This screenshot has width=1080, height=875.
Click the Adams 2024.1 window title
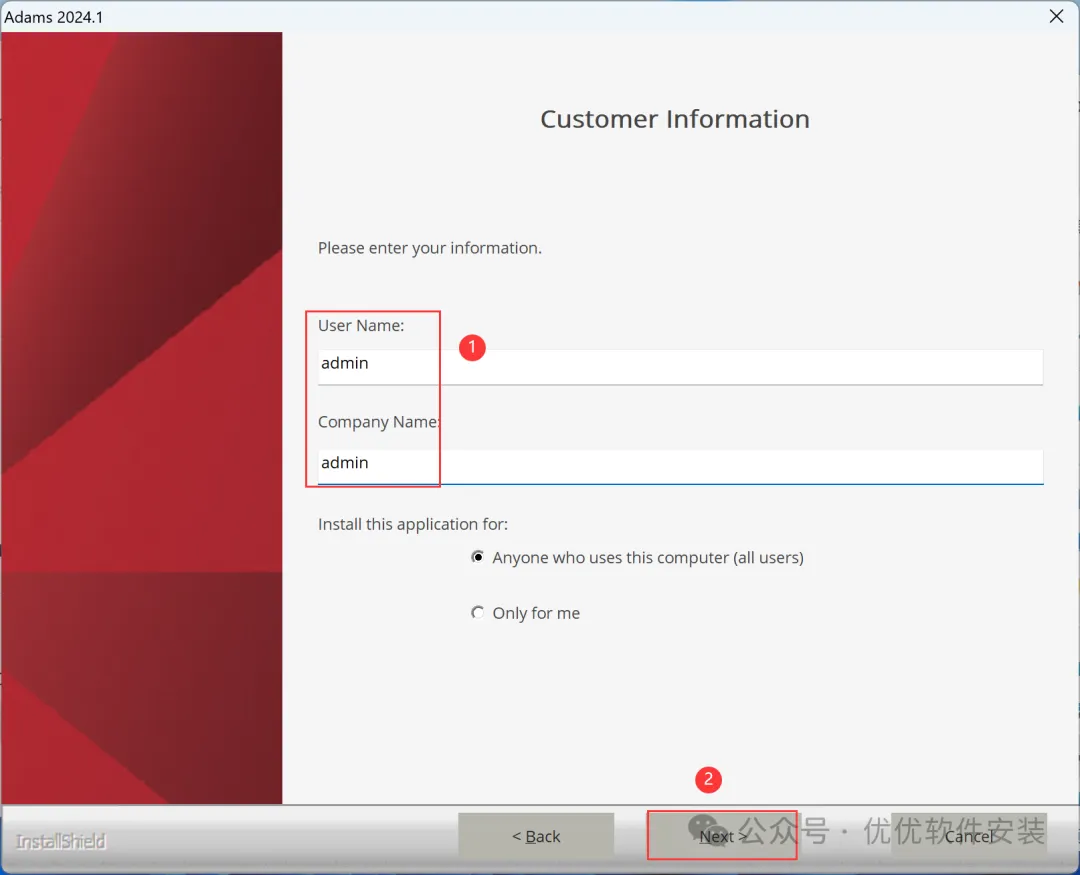[x=54, y=17]
